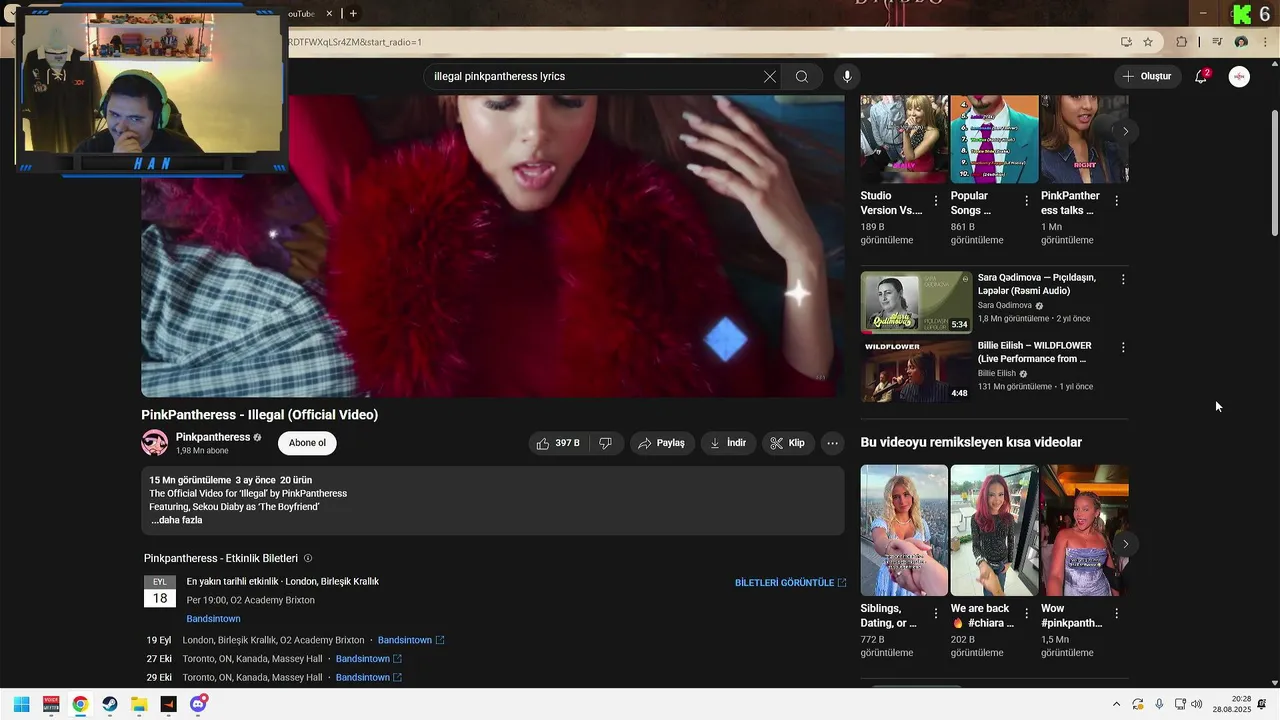Screen dimensions: 1280x720
Task: Open the We are back short thumbnail
Action: click(994, 530)
